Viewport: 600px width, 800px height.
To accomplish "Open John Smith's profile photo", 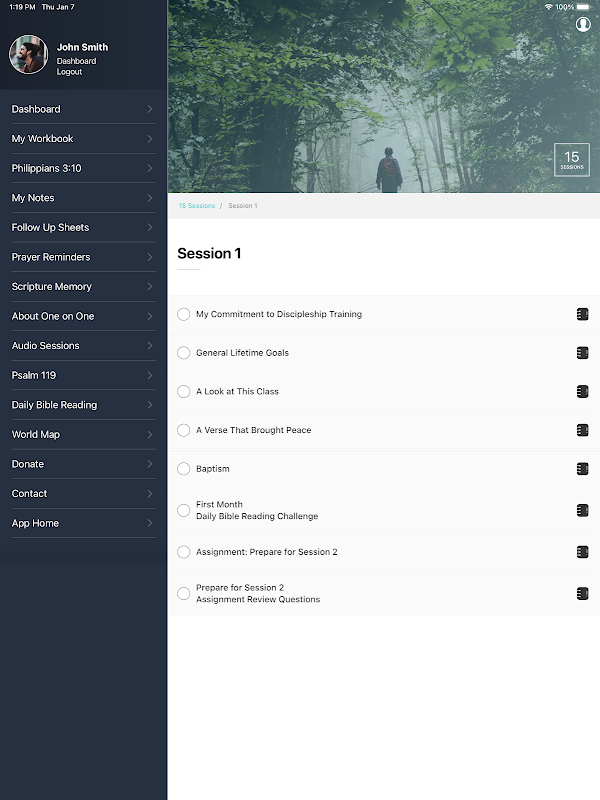I will click(x=29, y=55).
